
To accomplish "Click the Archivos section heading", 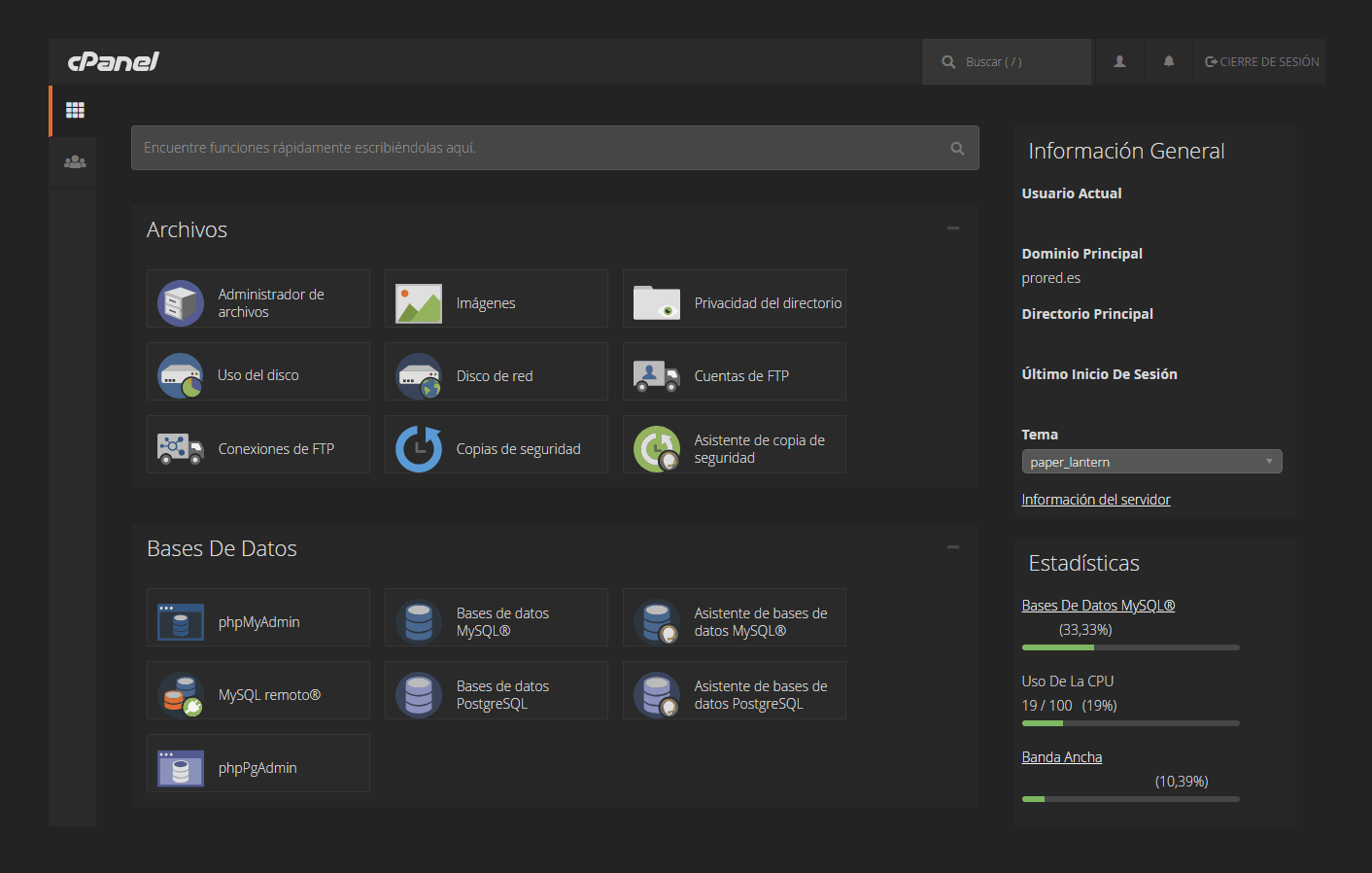I will point(187,229).
